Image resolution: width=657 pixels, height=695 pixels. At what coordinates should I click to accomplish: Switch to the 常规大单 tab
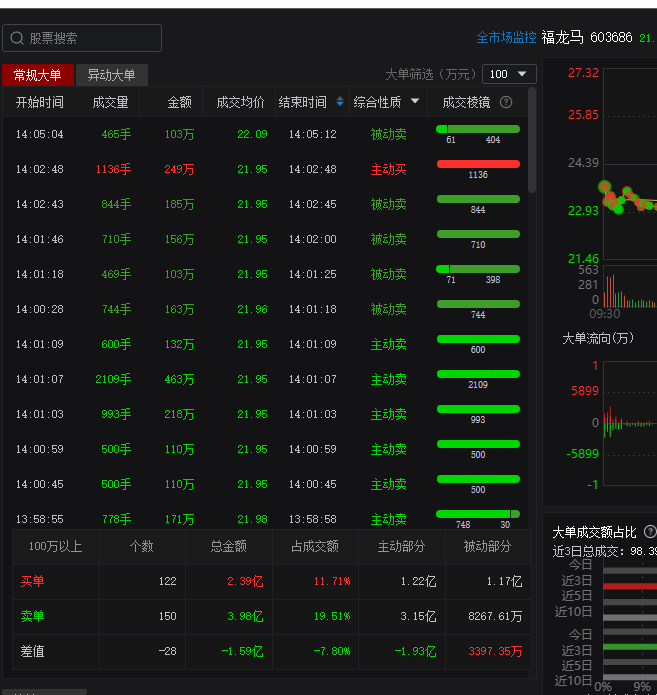pos(37,75)
